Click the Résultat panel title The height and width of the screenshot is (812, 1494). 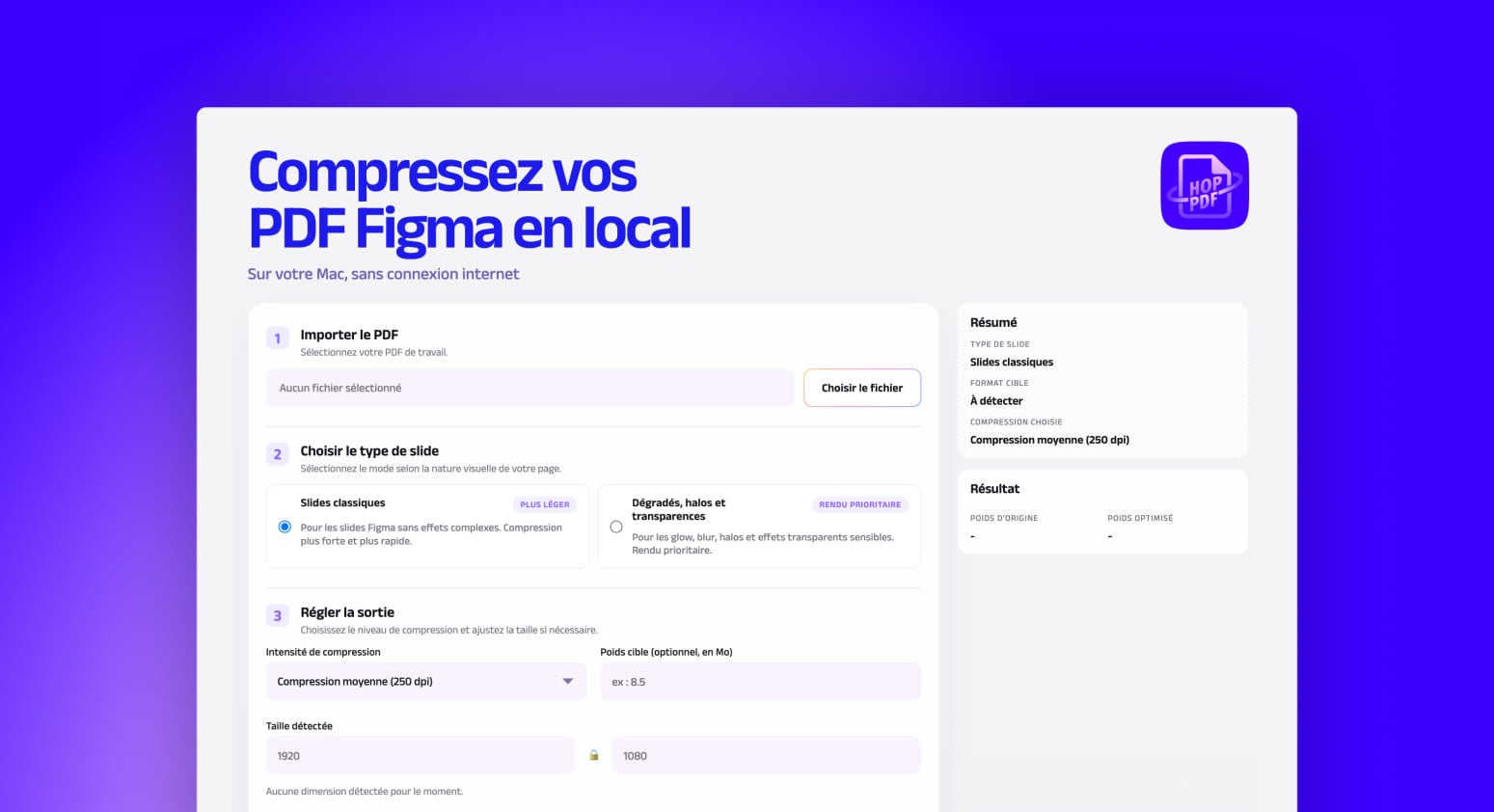tap(994, 489)
